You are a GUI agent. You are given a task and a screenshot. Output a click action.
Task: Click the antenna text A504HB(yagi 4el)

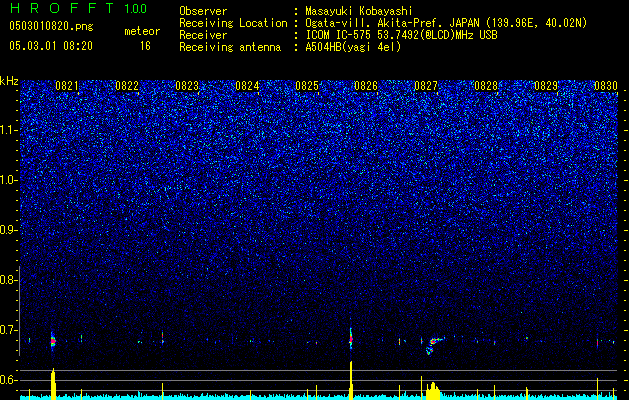pyautogui.click(x=353, y=47)
